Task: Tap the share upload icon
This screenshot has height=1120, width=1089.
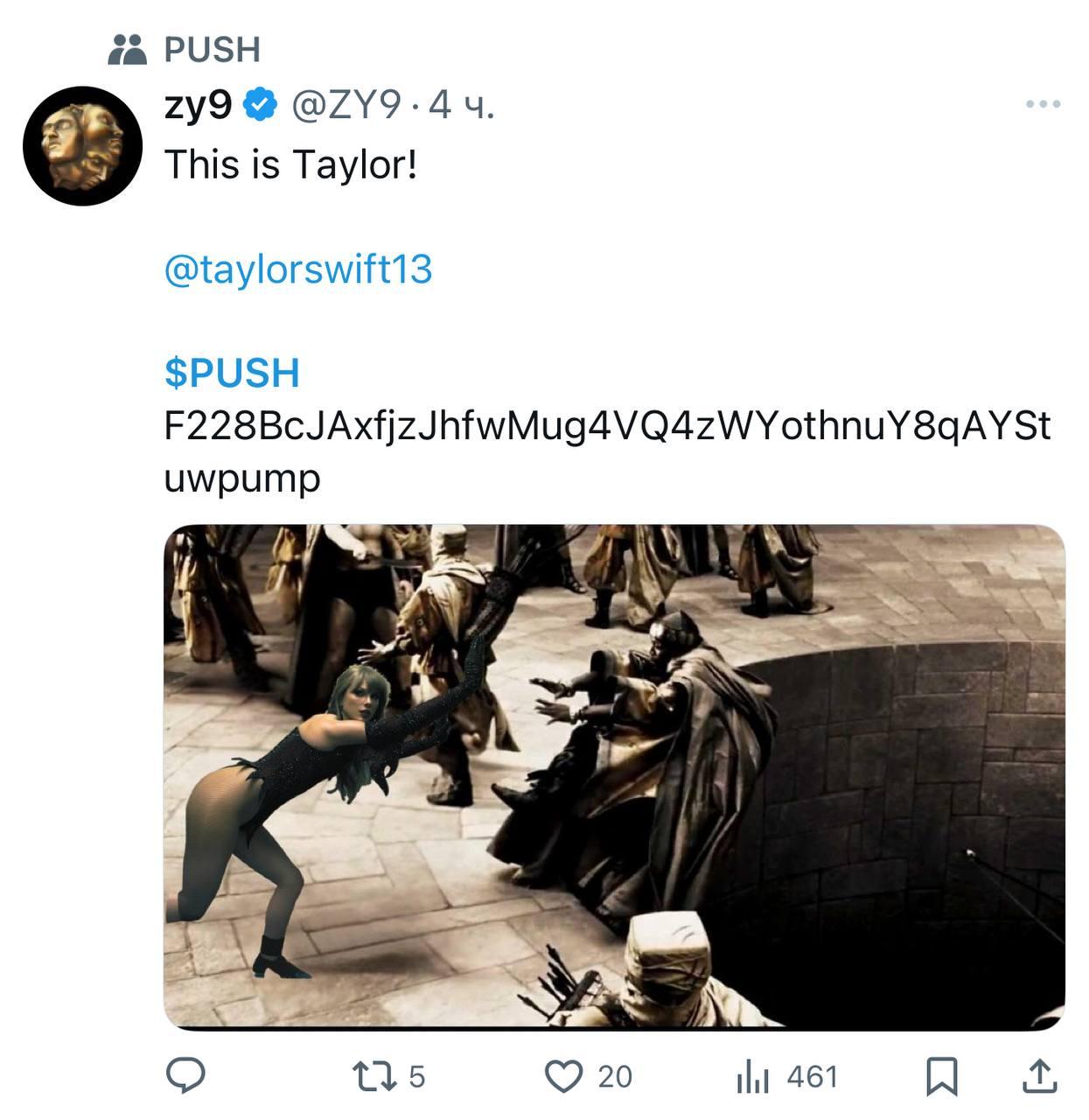Action: 1038,1076
